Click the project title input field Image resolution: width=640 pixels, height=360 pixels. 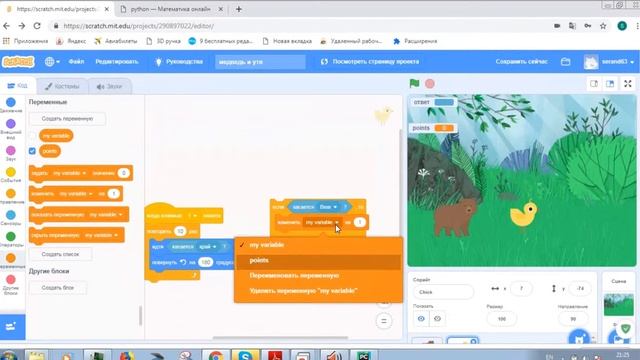(x=260, y=62)
